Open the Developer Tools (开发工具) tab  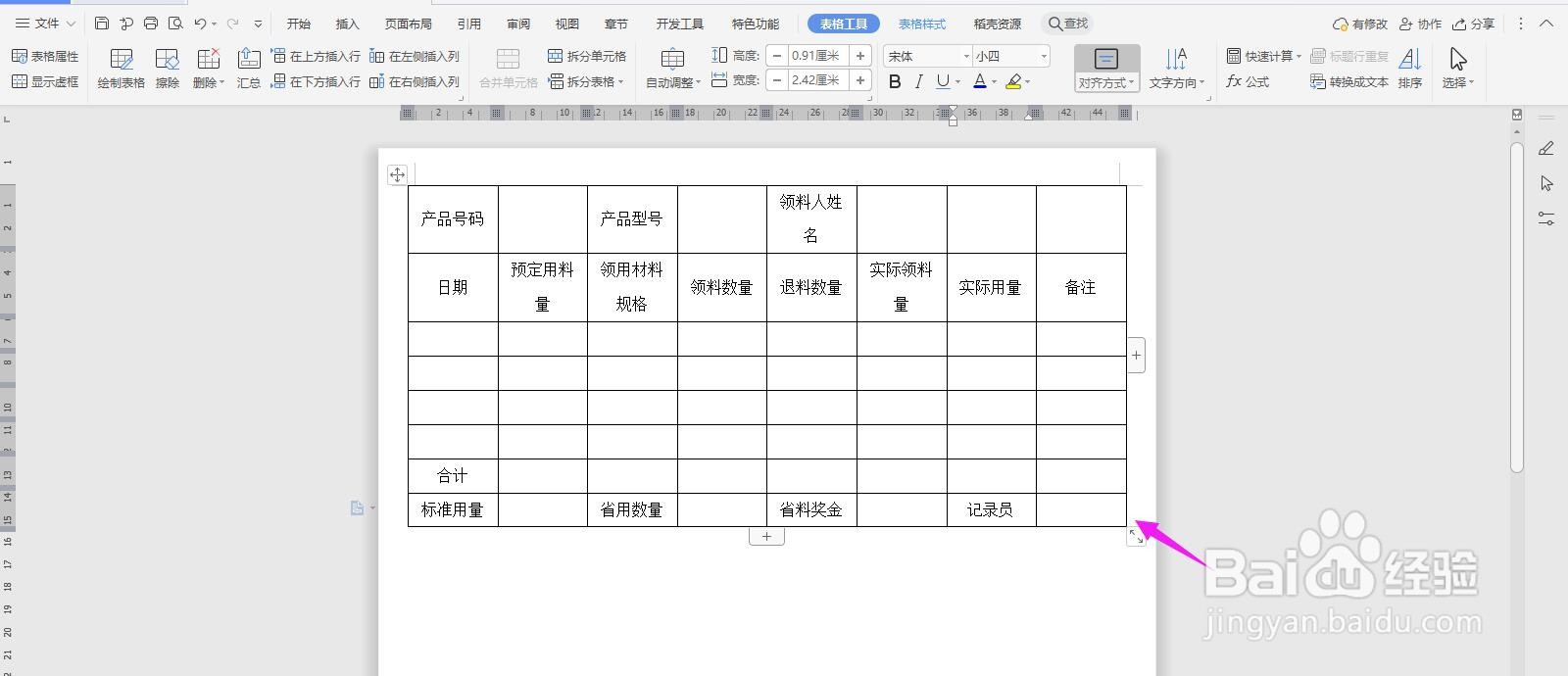pos(680,24)
